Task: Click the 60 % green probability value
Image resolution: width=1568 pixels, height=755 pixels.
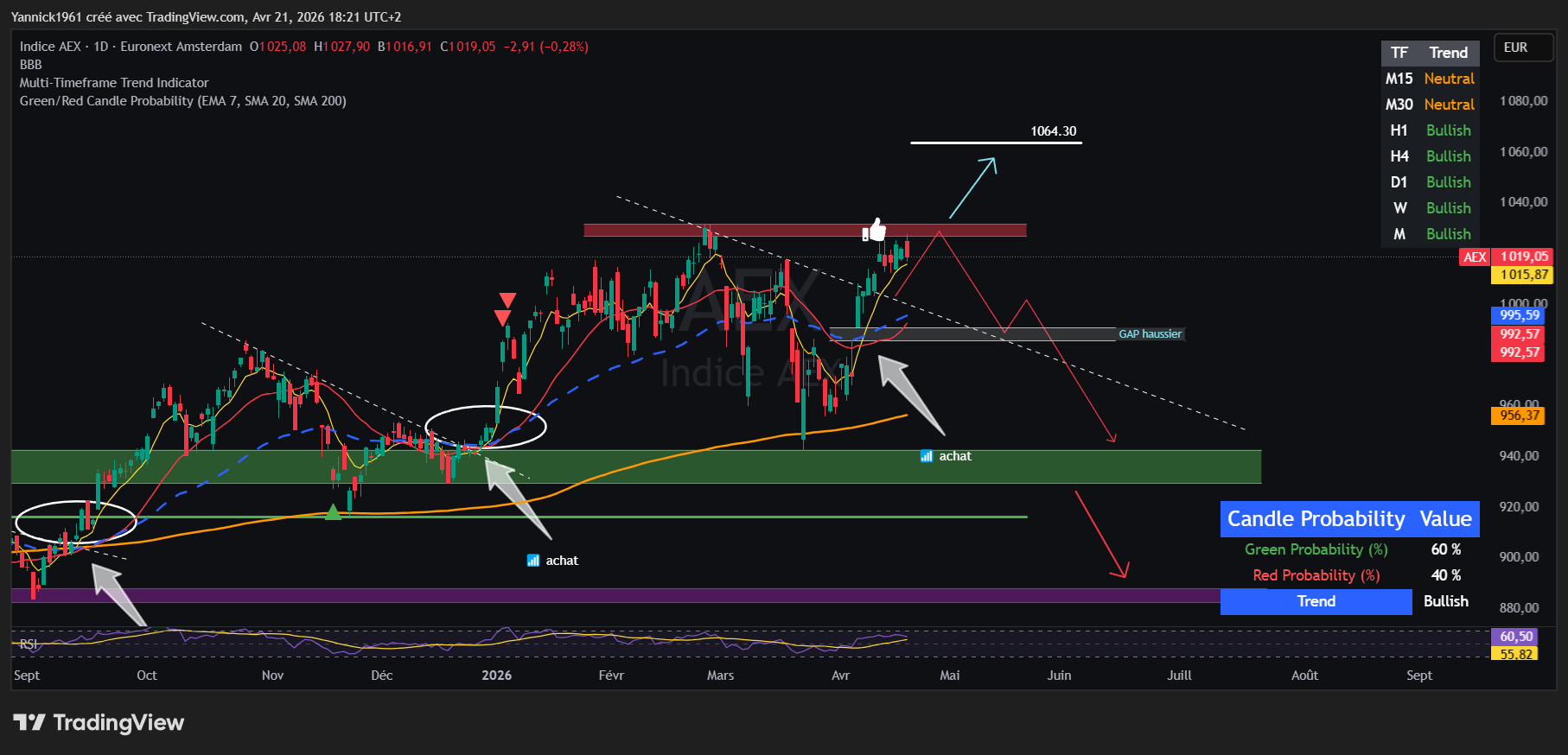Action: (1445, 549)
